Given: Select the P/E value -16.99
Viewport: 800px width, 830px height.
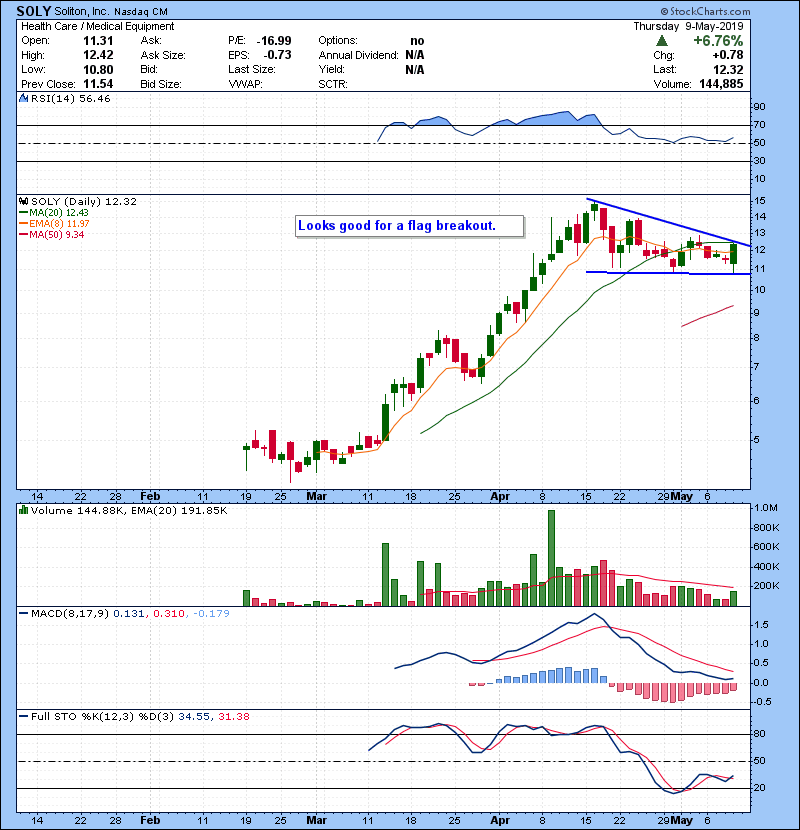Looking at the screenshot, I should (274, 41).
